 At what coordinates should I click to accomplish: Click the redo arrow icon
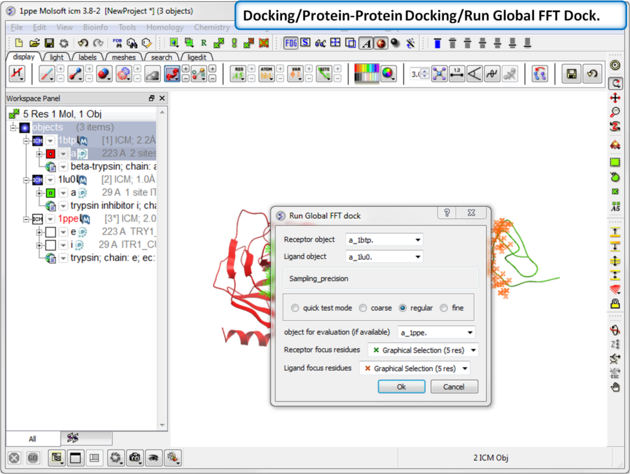coord(98,43)
